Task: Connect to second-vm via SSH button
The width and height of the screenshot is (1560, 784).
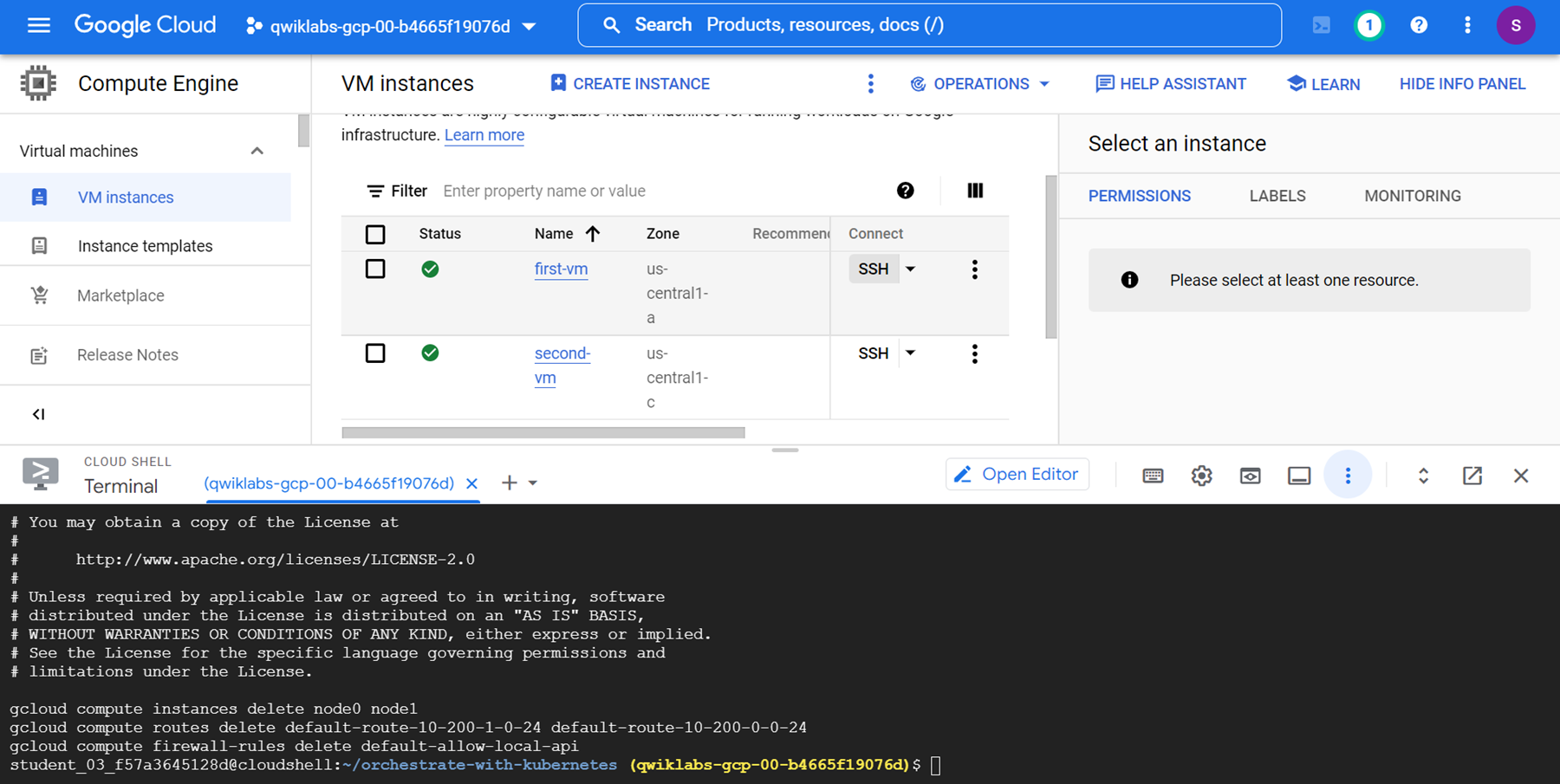Action: (874, 353)
